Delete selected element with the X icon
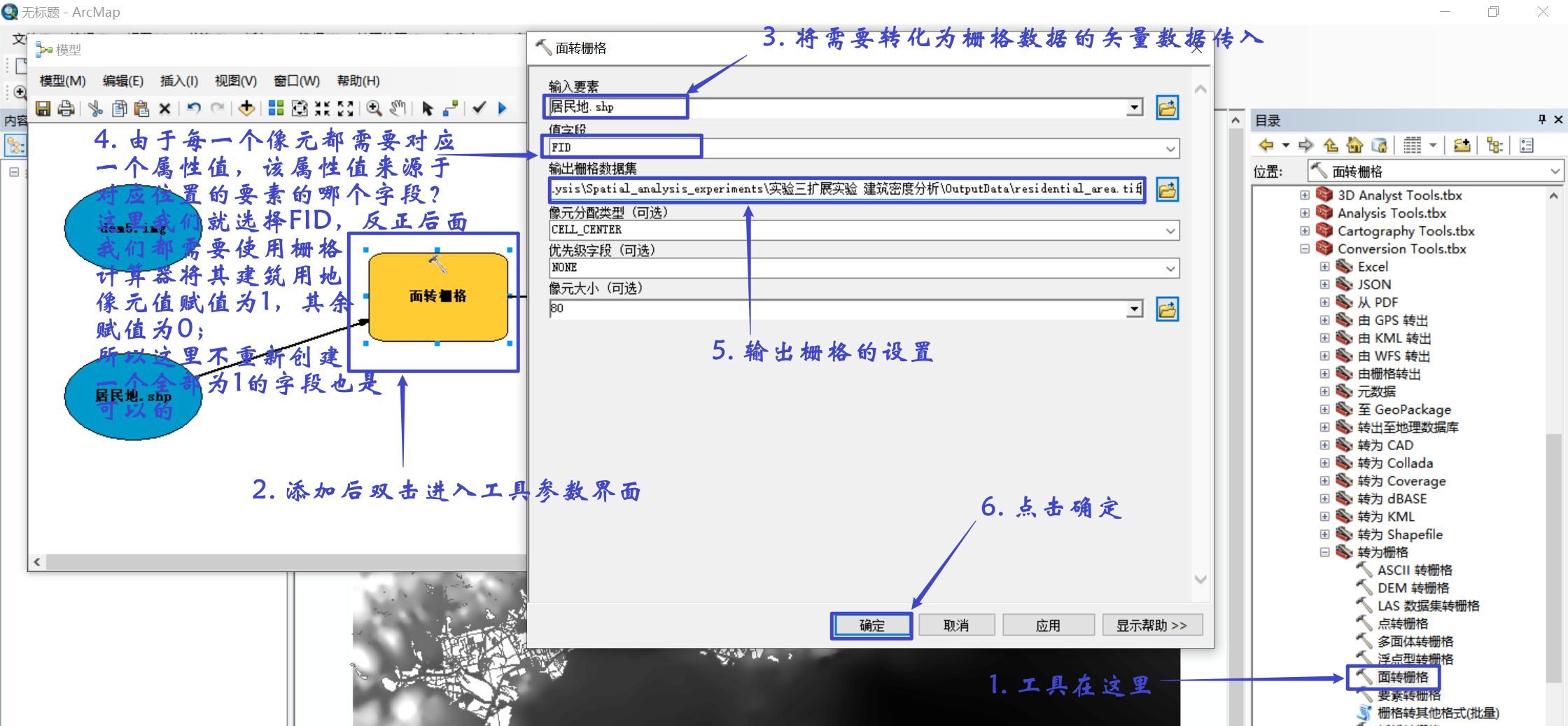Viewport: 1568px width, 726px height. (x=164, y=109)
